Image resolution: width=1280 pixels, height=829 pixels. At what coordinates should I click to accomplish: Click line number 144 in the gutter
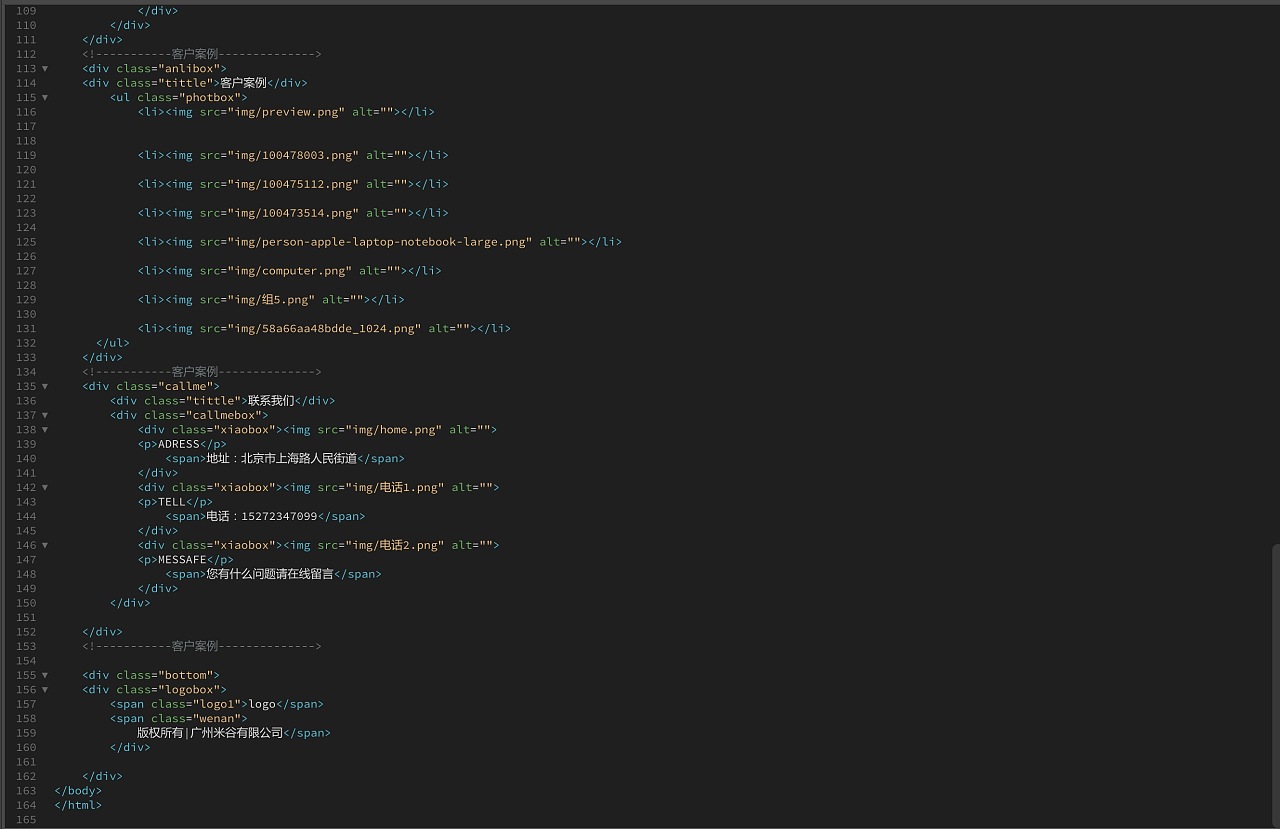(x=26, y=517)
